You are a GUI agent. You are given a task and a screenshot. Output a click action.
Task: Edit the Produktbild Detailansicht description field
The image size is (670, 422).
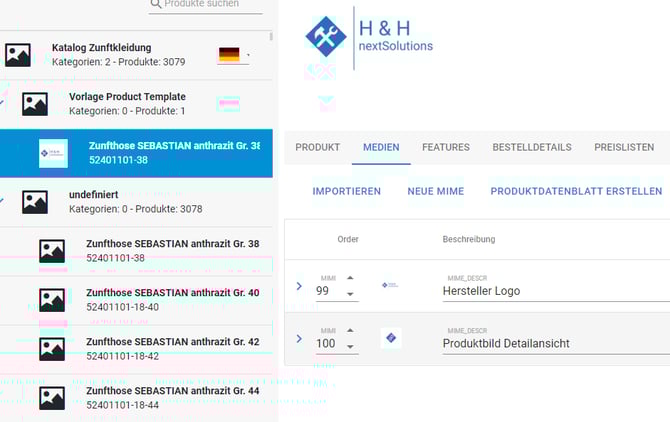coord(555,343)
